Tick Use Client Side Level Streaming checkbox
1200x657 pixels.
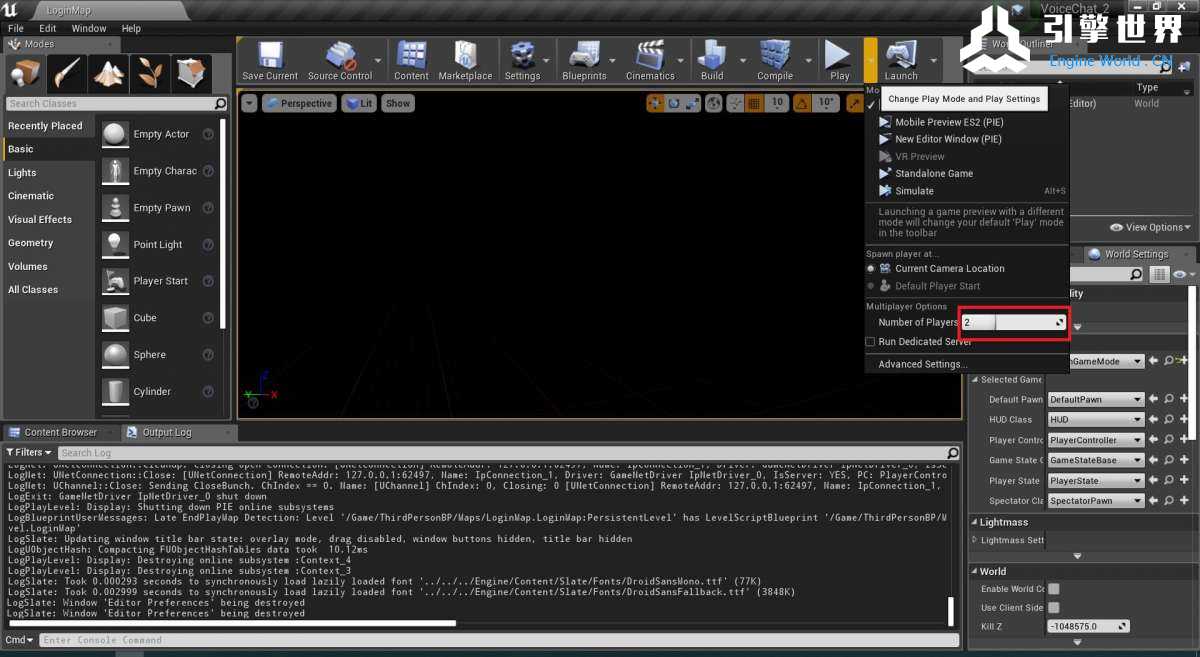coord(1053,608)
